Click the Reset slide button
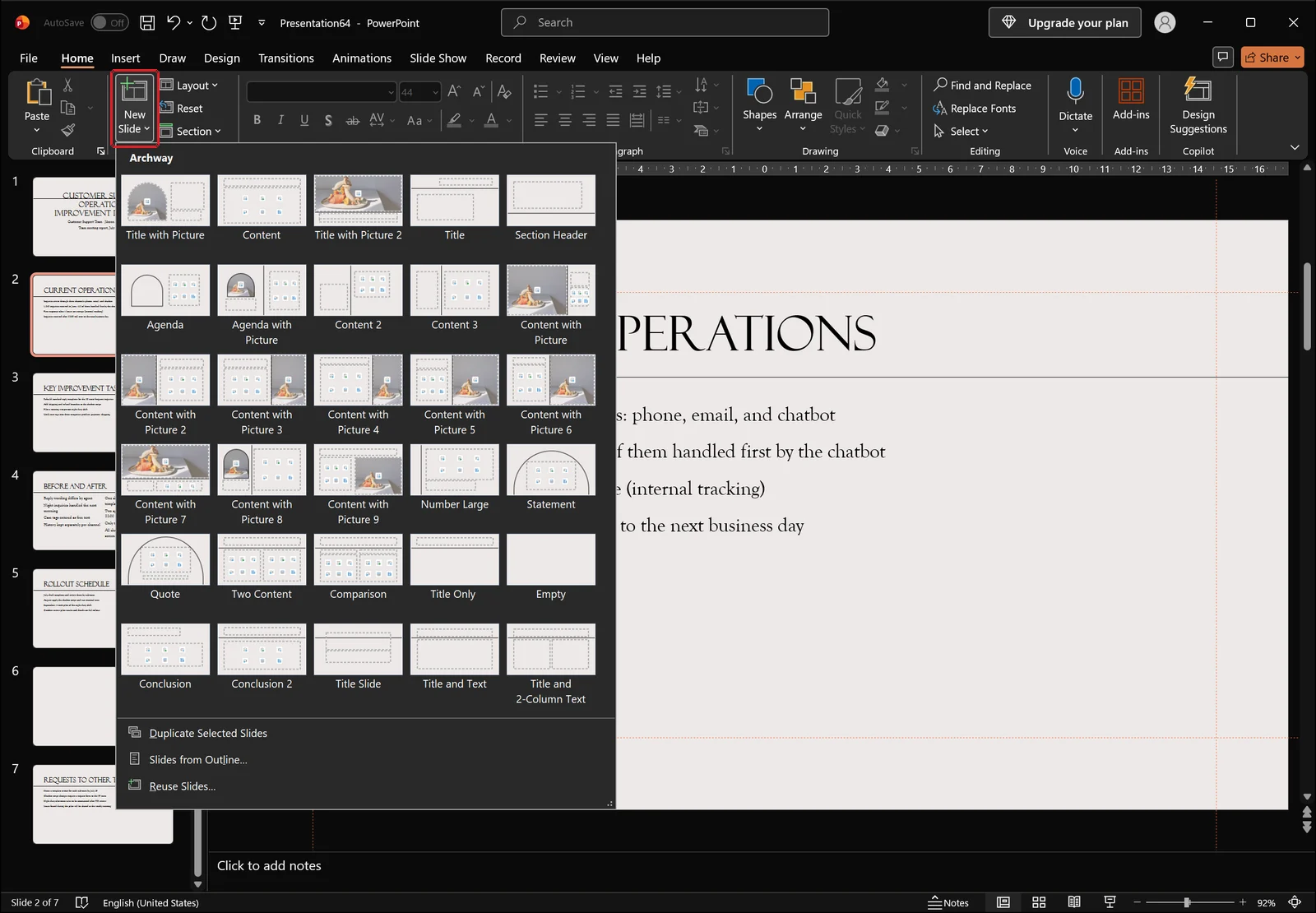The image size is (1316, 913). (181, 109)
